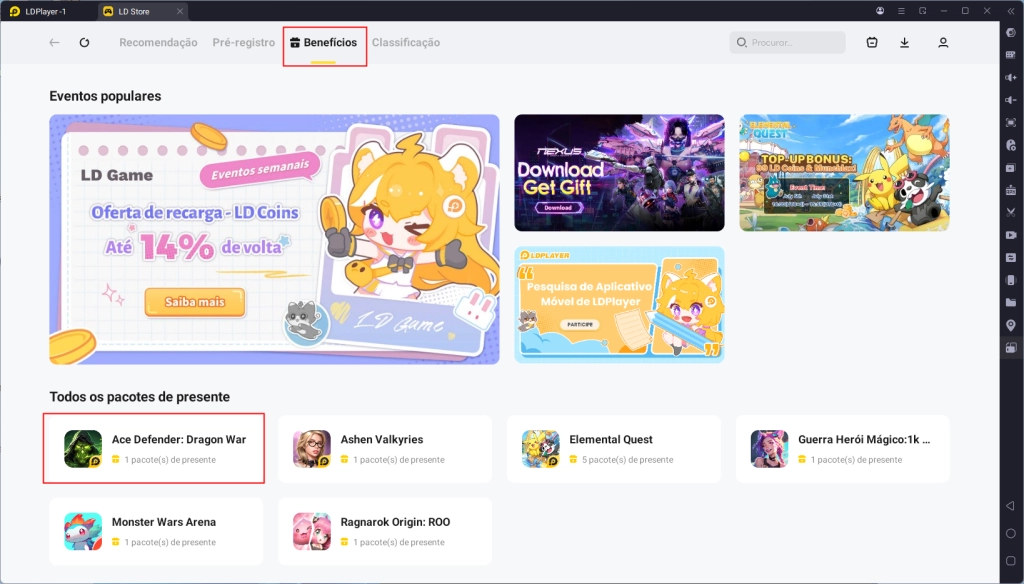This screenshot has width=1024, height=584.
Task: Click the location pin icon in the sidebar
Action: (1010, 325)
